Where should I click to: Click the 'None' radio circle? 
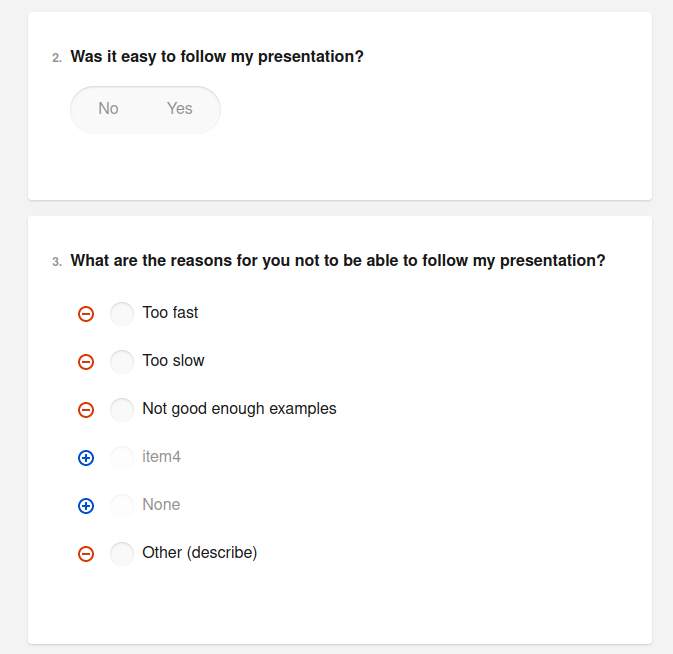[x=122, y=505]
